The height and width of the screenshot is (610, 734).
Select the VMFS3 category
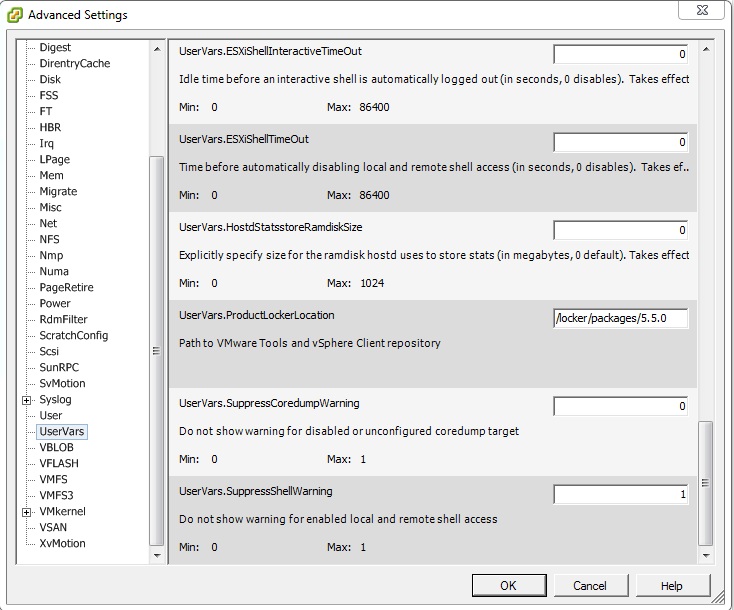click(x=56, y=495)
